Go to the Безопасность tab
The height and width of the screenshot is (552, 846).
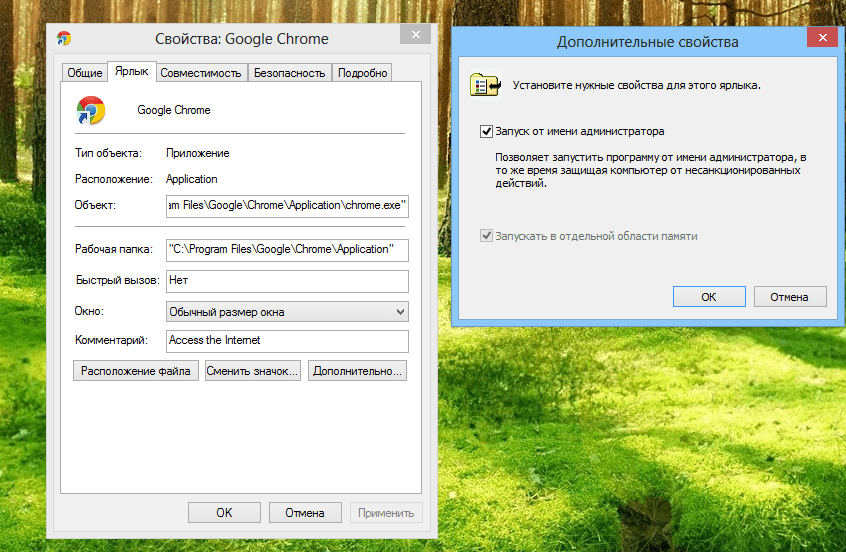pos(289,73)
